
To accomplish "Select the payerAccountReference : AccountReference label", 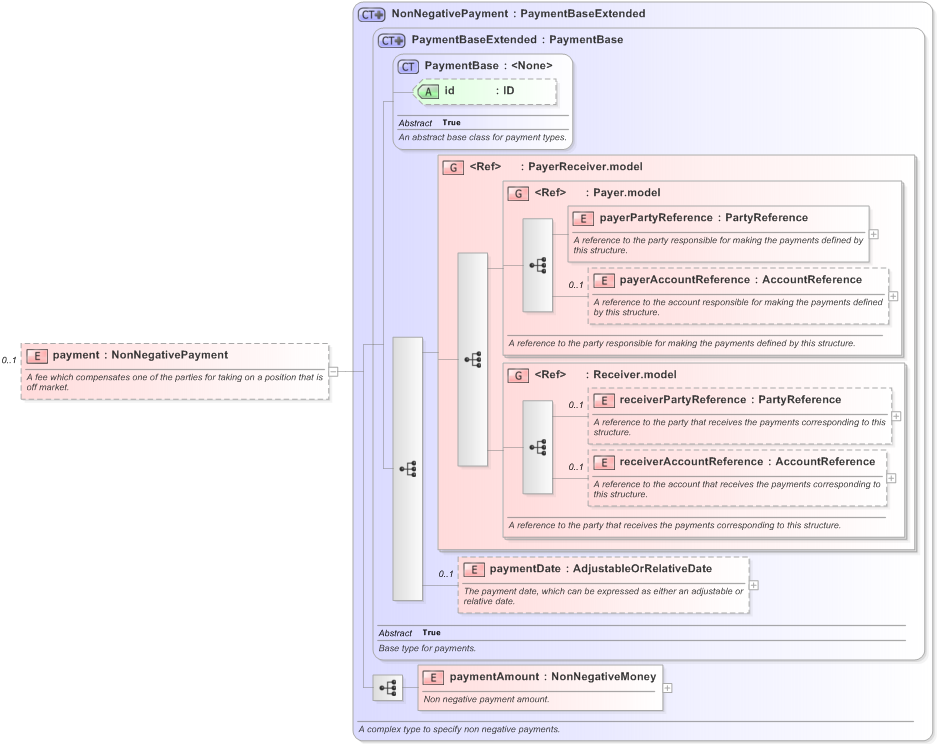I will point(740,280).
